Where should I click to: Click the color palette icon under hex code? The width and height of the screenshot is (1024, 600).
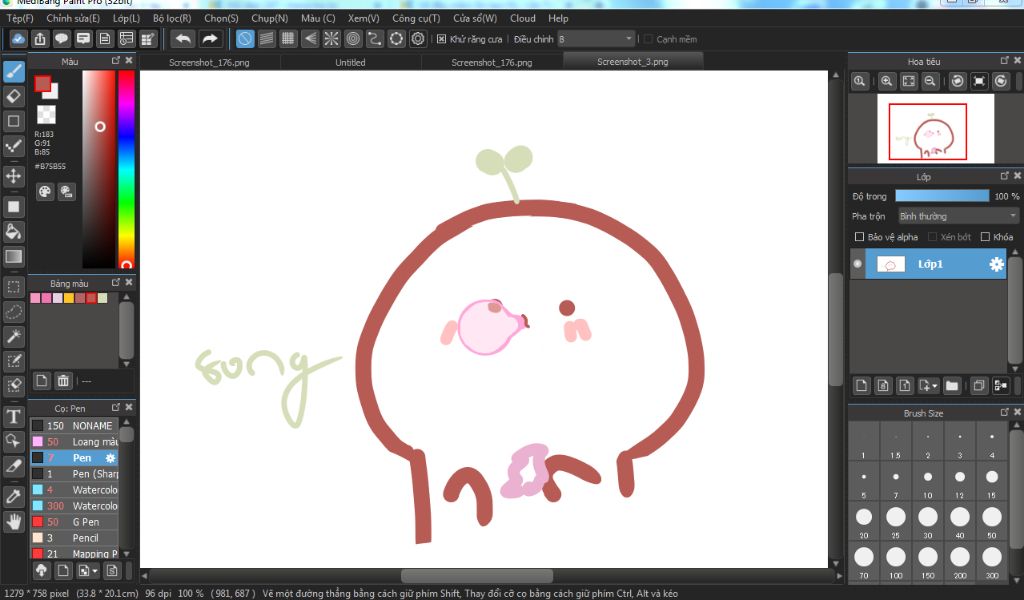(44, 191)
